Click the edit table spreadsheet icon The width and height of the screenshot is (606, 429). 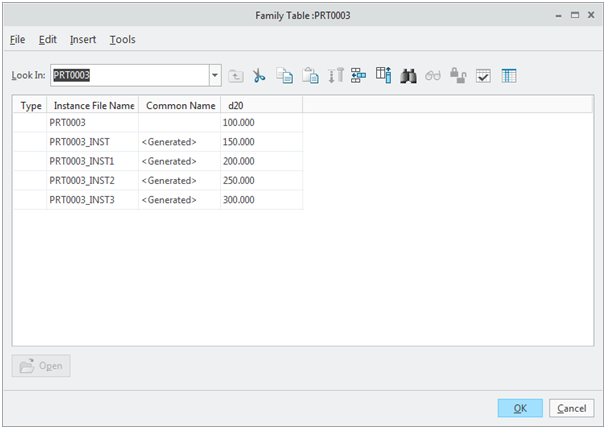coord(508,75)
